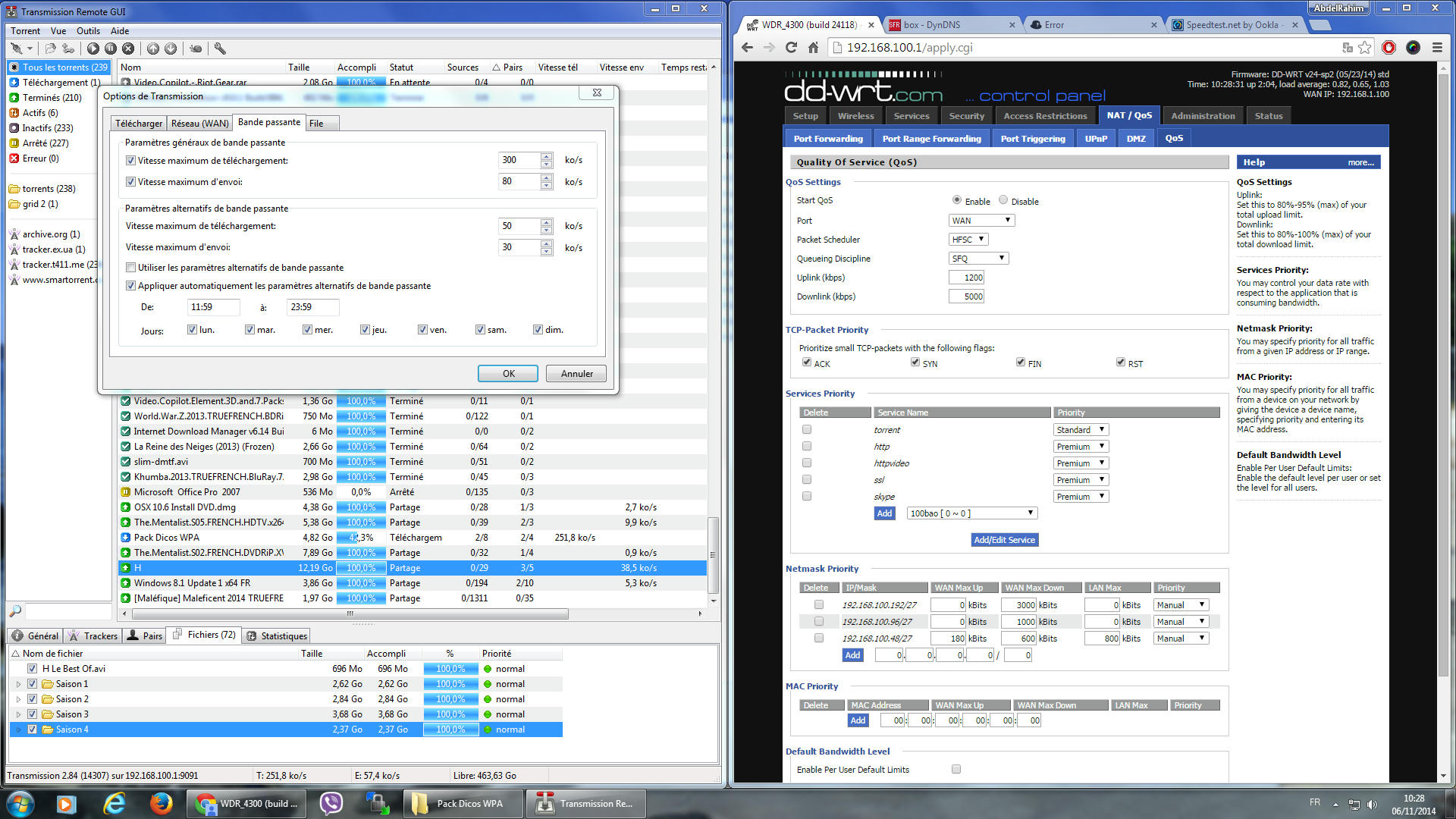1456x819 pixels.
Task: Expand the Saison 1 folder
Action: (19, 684)
